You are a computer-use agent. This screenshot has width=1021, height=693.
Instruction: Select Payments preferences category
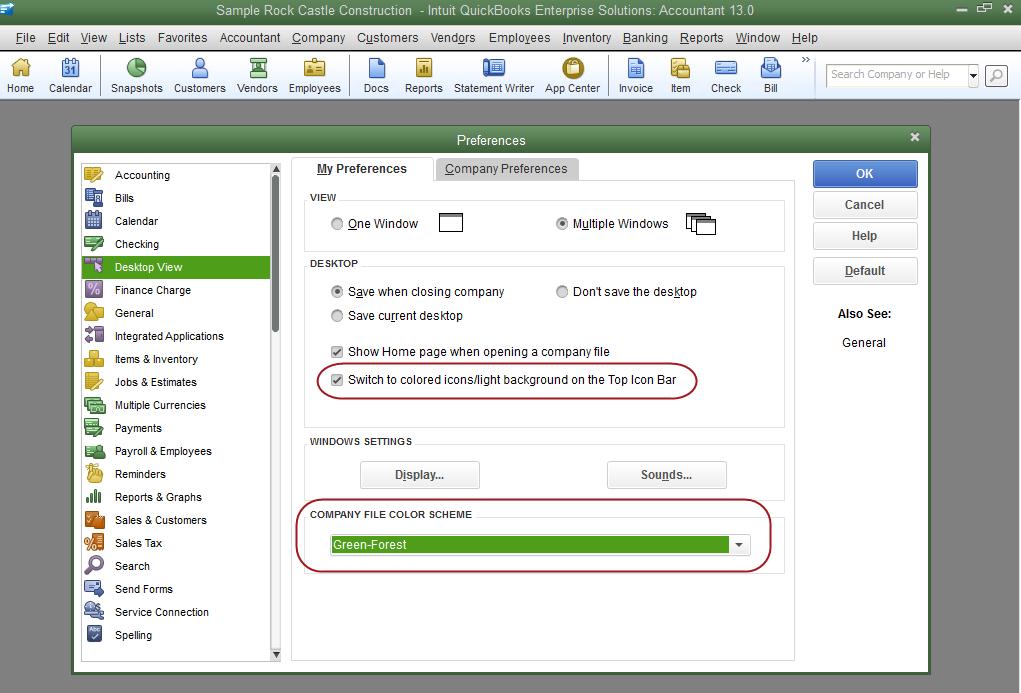[x=176, y=428]
